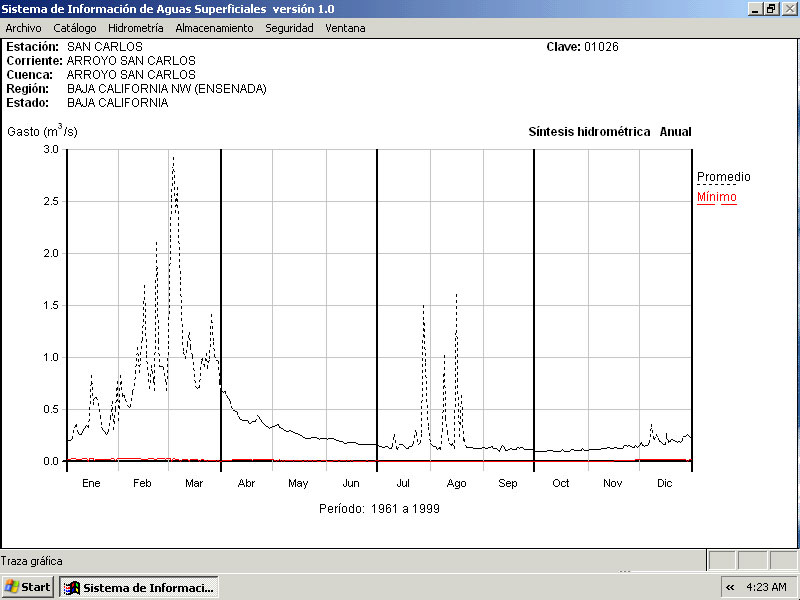Viewport: 800px width, 600px height.
Task: Click the Síntesis hidrométrica Anual title
Action: 609,132
